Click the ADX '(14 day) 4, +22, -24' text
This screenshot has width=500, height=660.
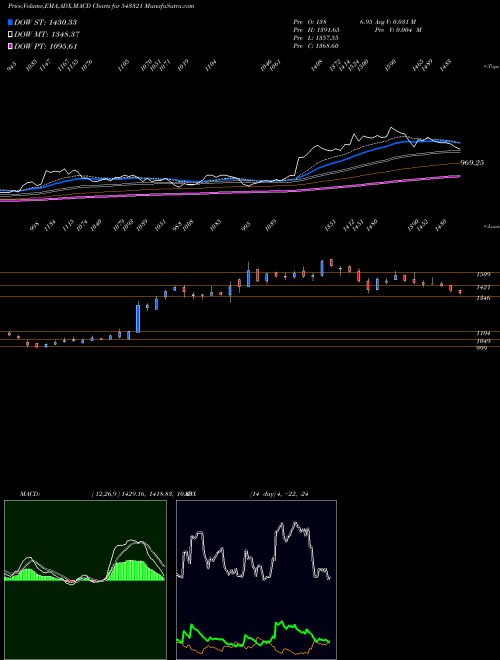[x=279, y=494]
